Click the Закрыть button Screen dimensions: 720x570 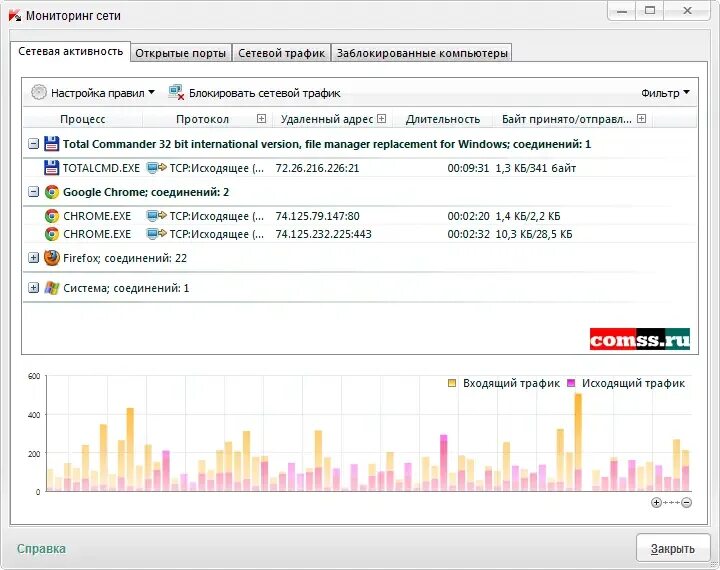[x=673, y=548]
